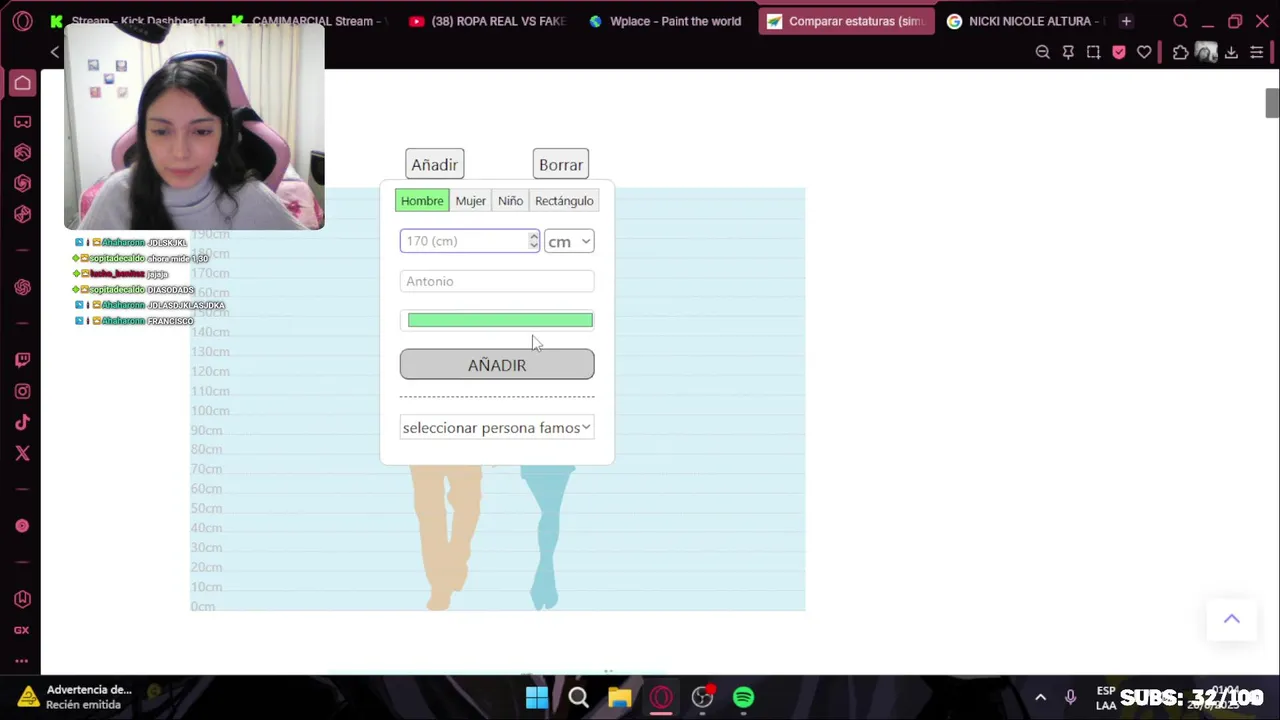
Task: Click the blue silhouette figure in chart
Action: [x=546, y=538]
